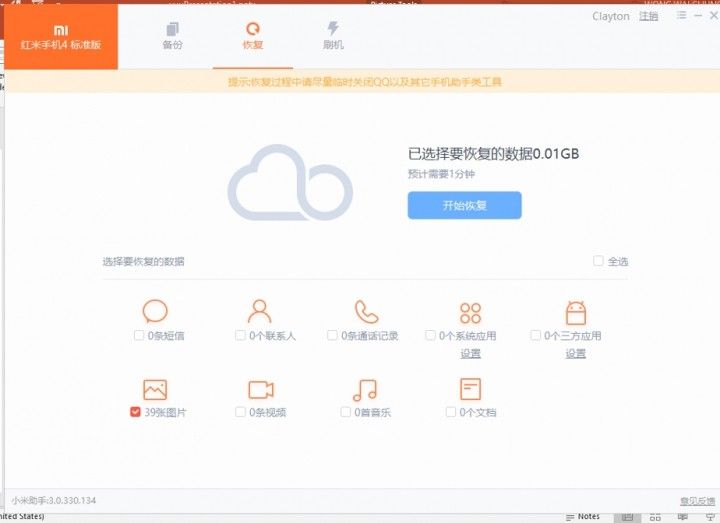Click the Clayton username
Screen dimensions: 720x523
tap(611, 16)
